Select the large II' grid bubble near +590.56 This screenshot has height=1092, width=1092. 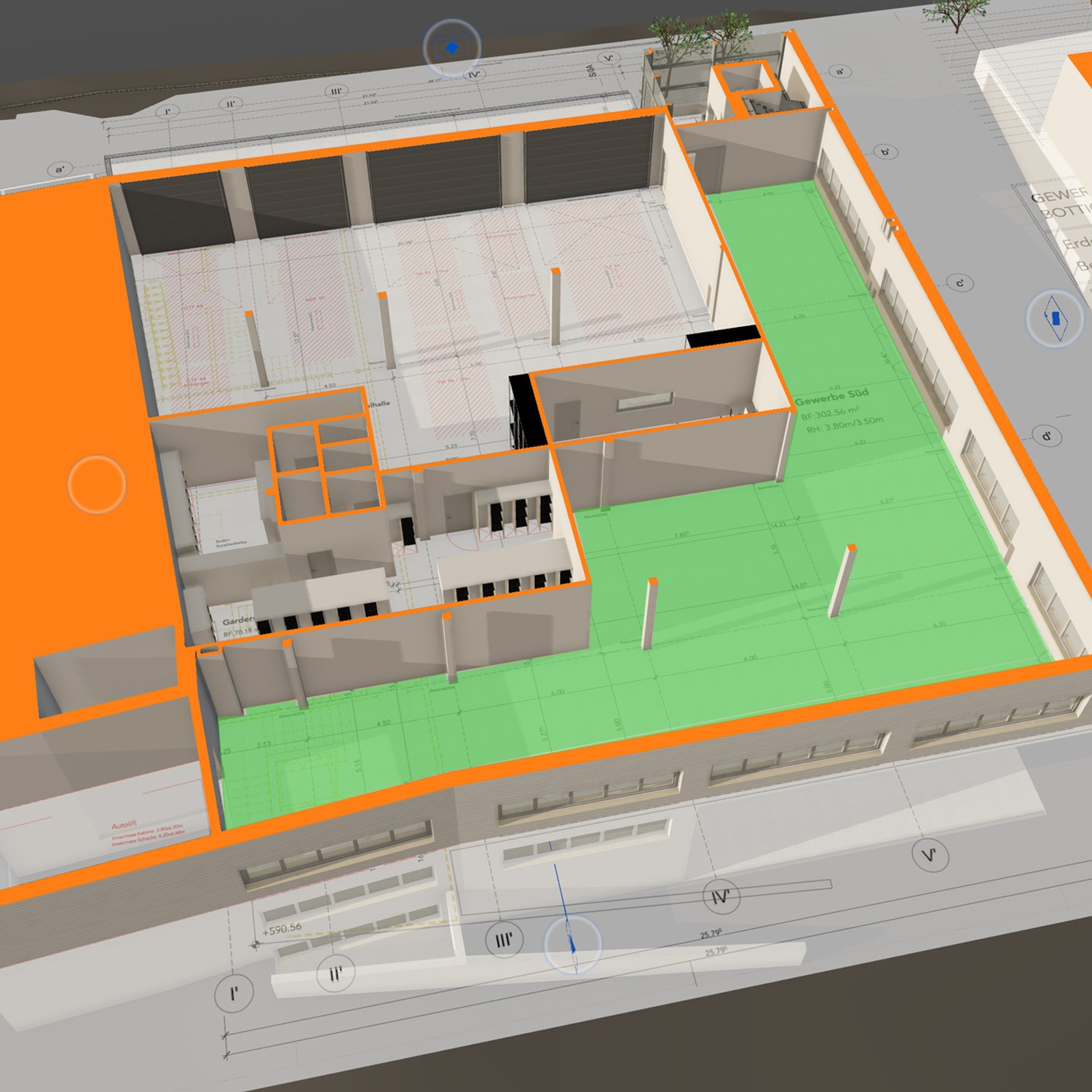click(x=336, y=974)
